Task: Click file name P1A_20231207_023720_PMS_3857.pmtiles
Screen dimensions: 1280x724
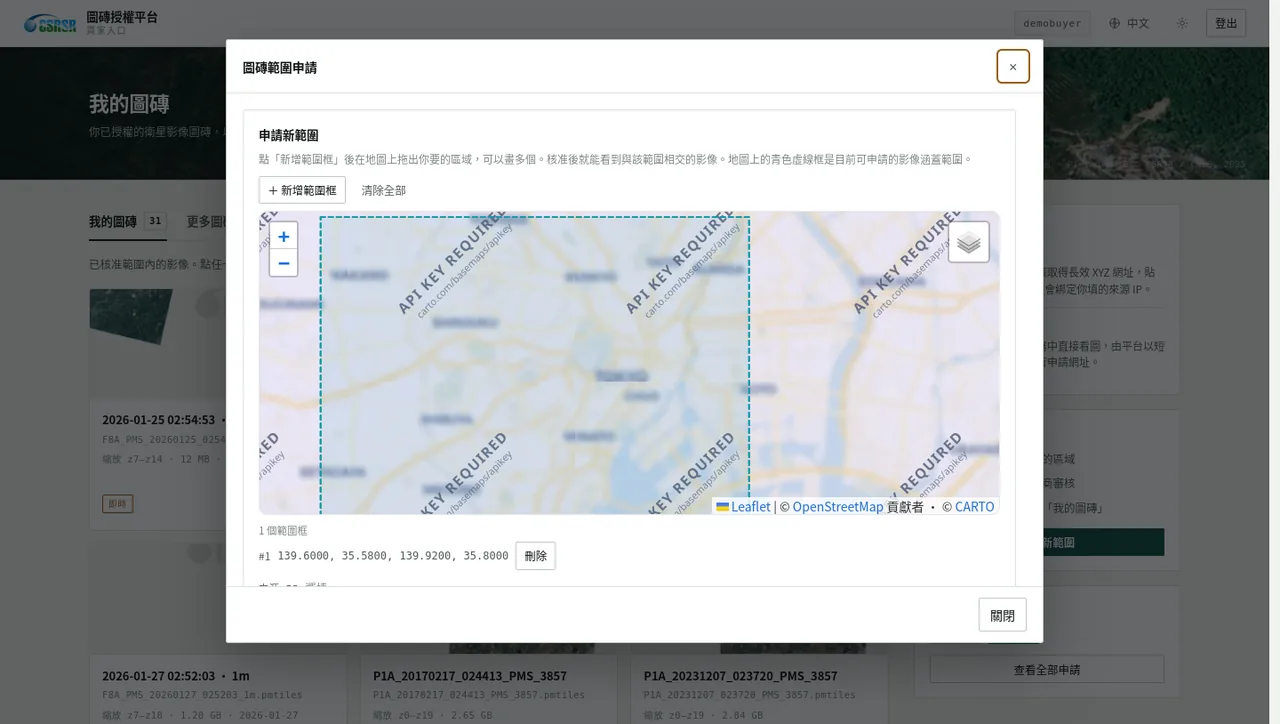Action: [750, 695]
